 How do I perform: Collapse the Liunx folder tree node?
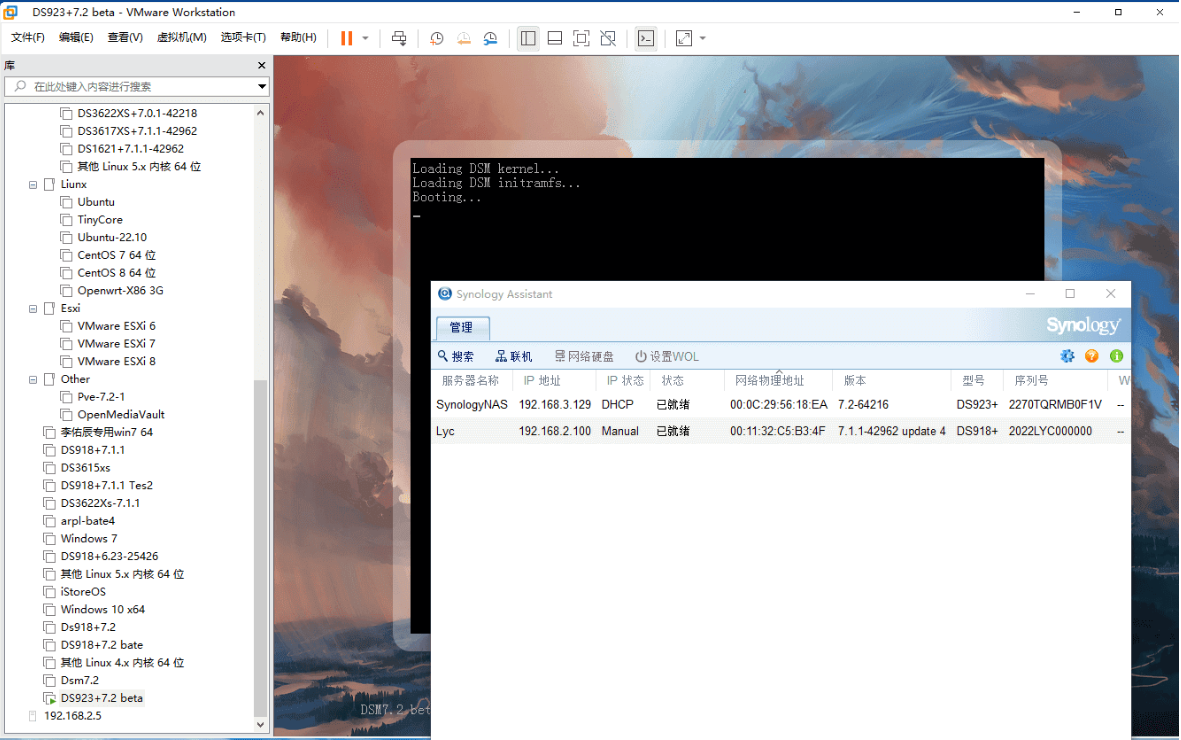click(x=33, y=185)
